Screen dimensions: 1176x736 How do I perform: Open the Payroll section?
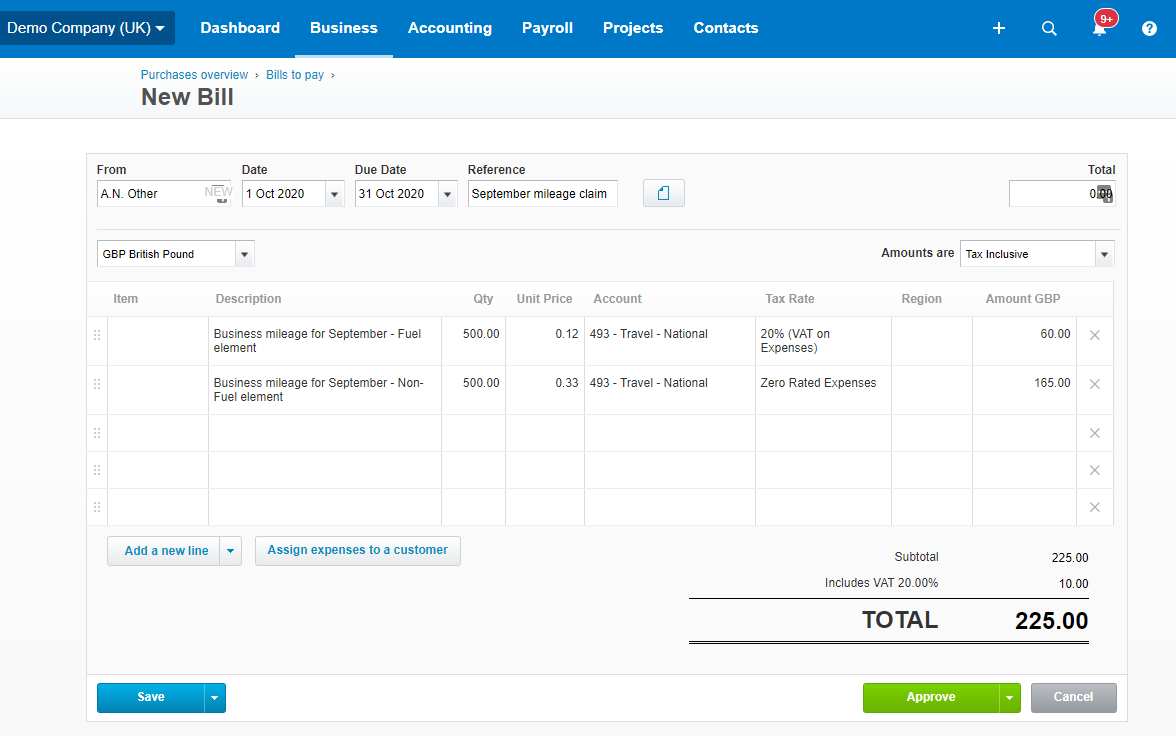547,28
